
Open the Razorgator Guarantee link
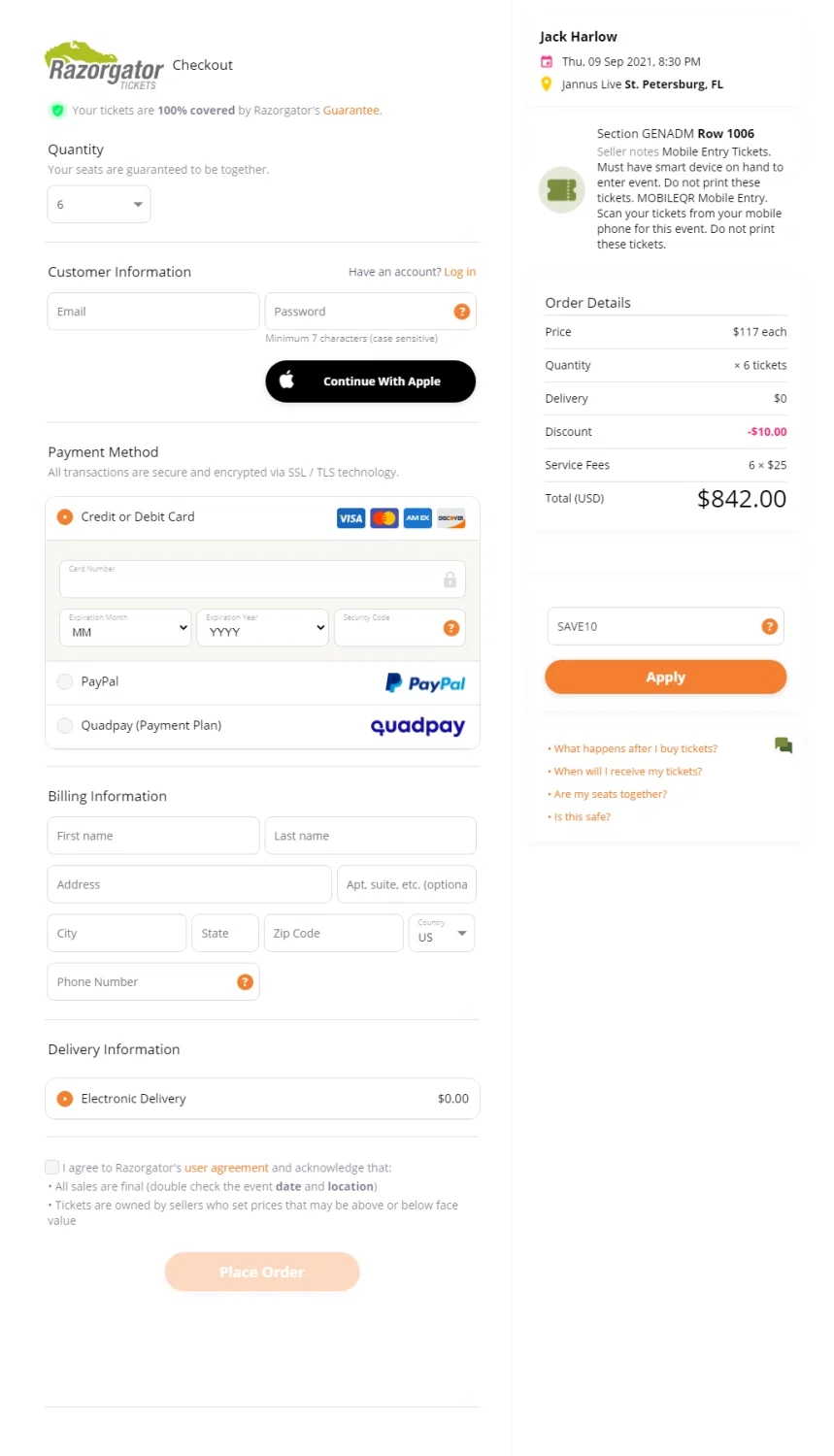pyautogui.click(x=351, y=111)
